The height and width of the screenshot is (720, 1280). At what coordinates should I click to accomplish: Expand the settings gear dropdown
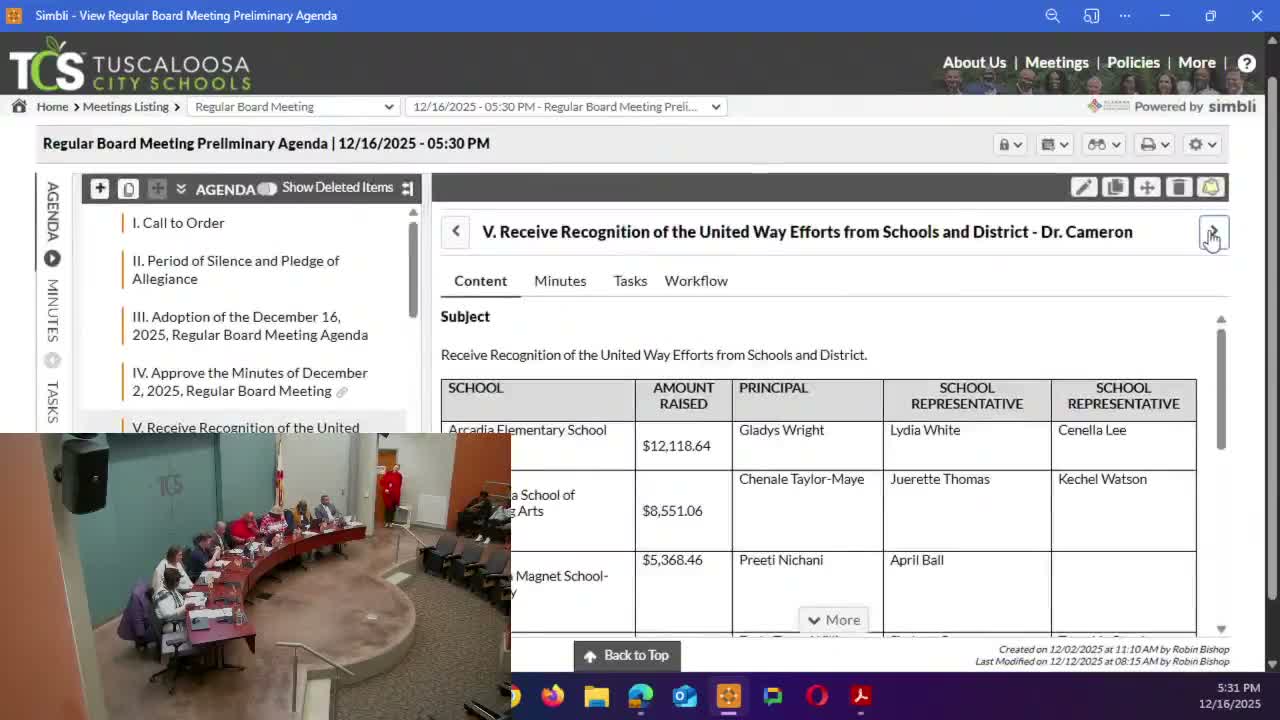pos(1202,144)
